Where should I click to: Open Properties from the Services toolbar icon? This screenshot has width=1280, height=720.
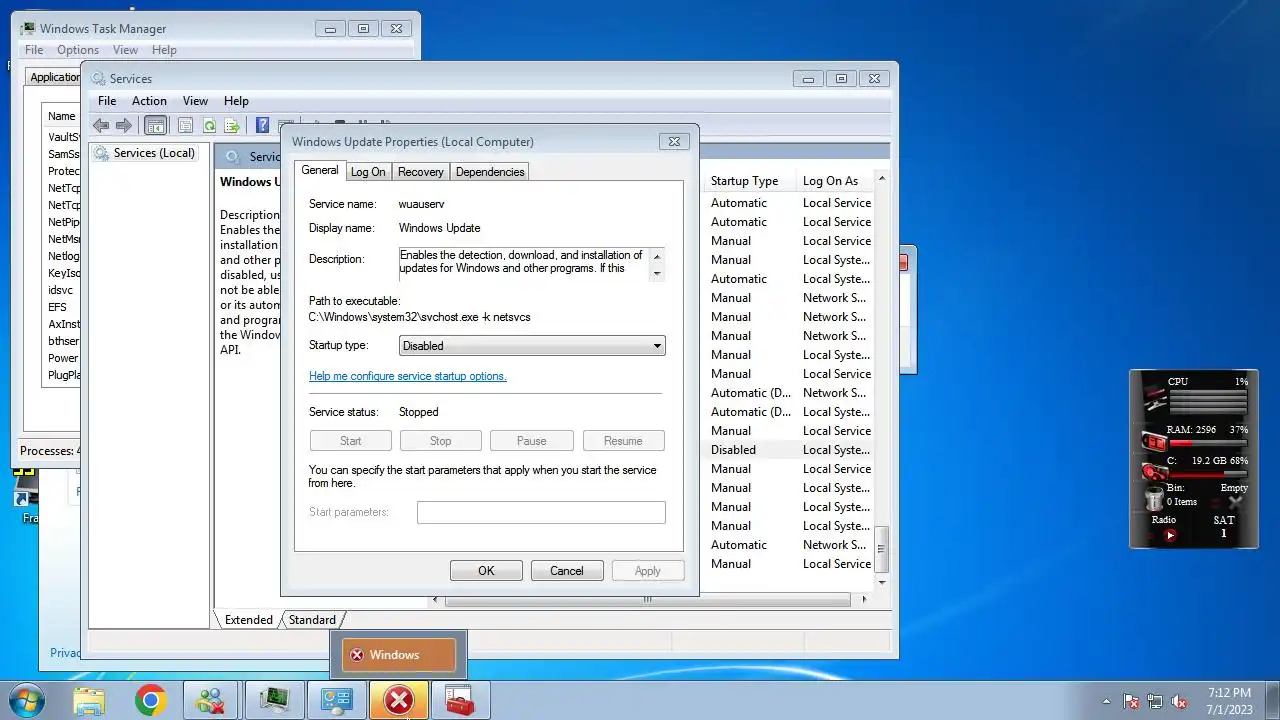point(185,125)
